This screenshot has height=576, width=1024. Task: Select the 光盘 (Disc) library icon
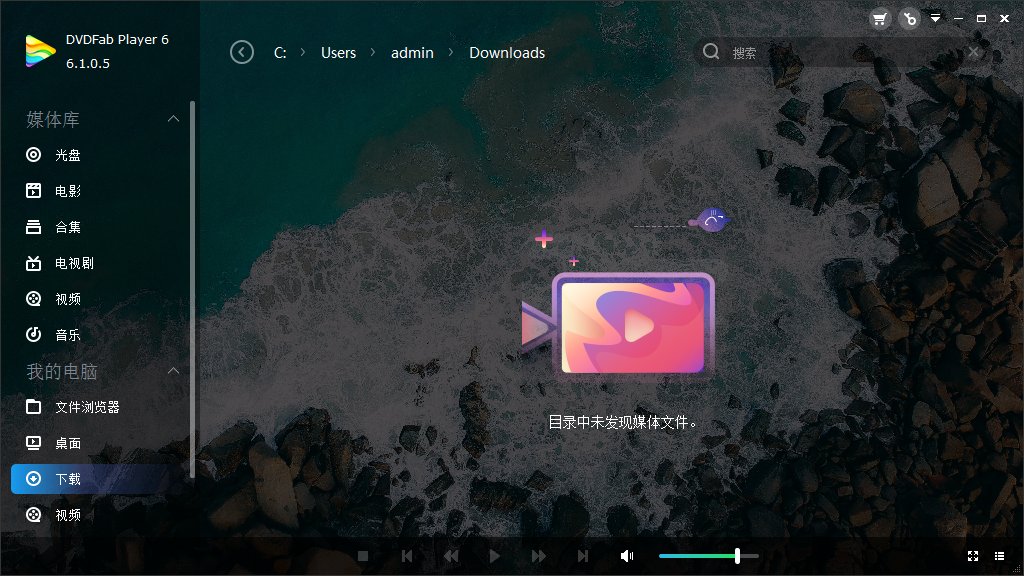pyautogui.click(x=32, y=155)
